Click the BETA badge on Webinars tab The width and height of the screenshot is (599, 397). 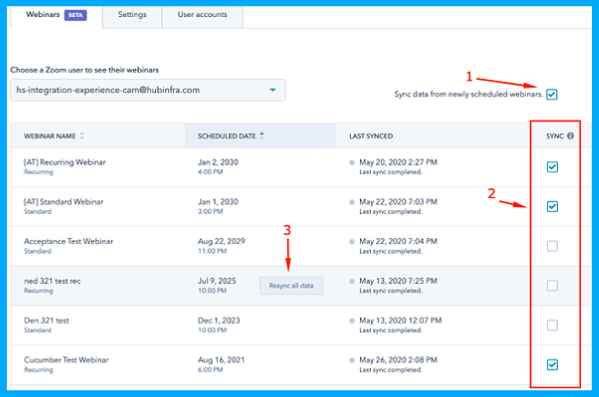click(x=76, y=15)
